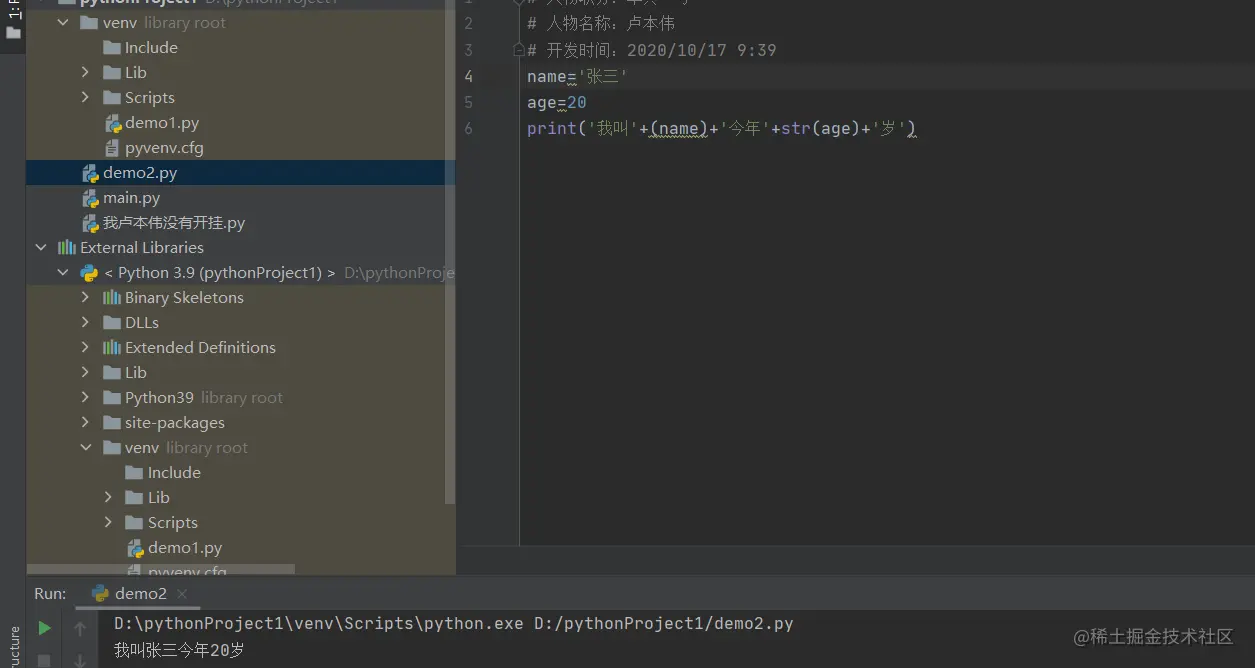Expand the Extended Definitions node
The image size is (1255, 668).
click(85, 347)
